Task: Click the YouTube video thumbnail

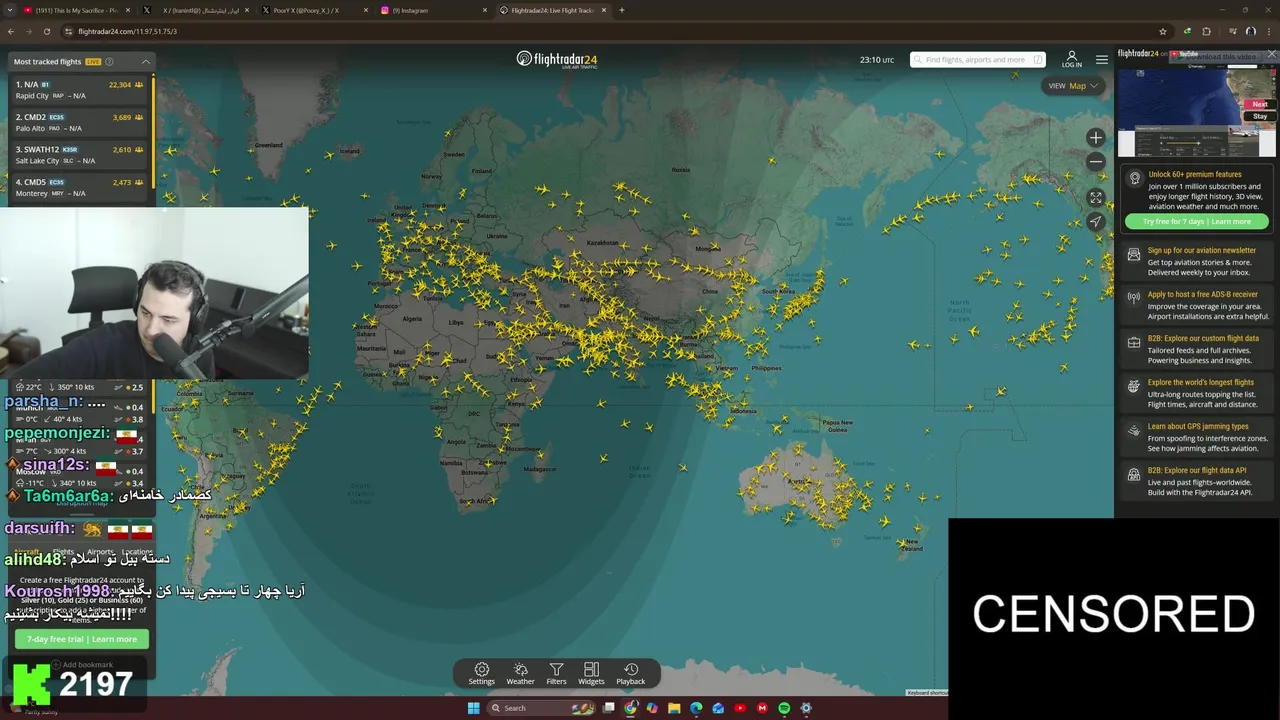Action: point(1196,113)
